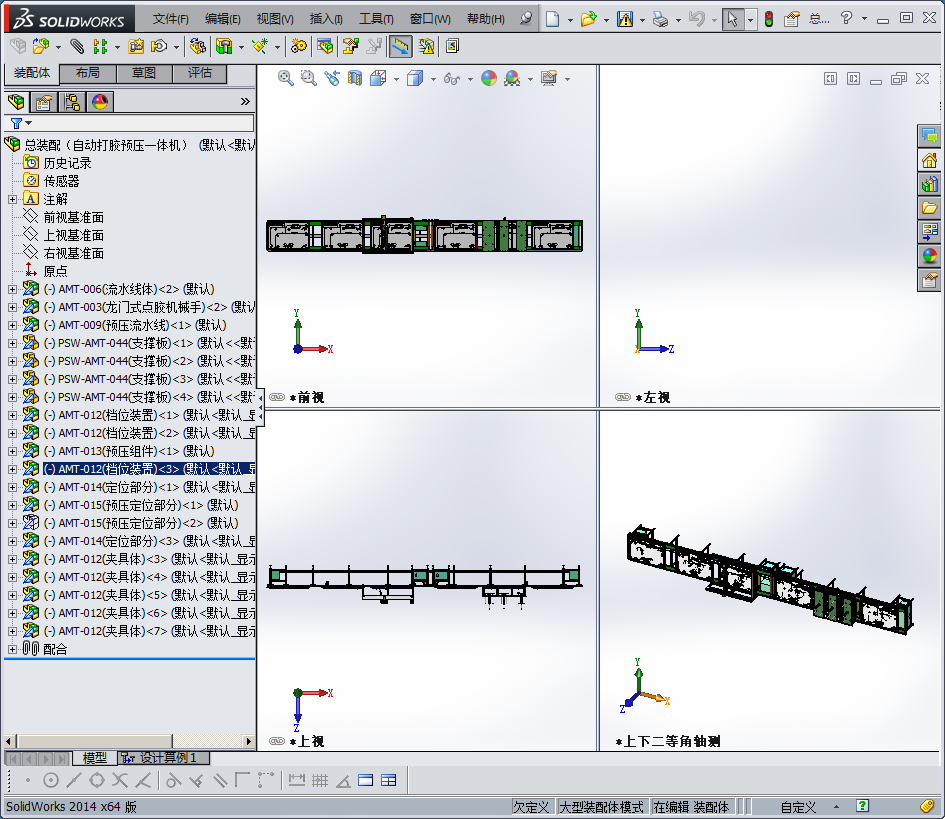Open File Explorer in task pane
The height and width of the screenshot is (819, 945).
click(929, 208)
